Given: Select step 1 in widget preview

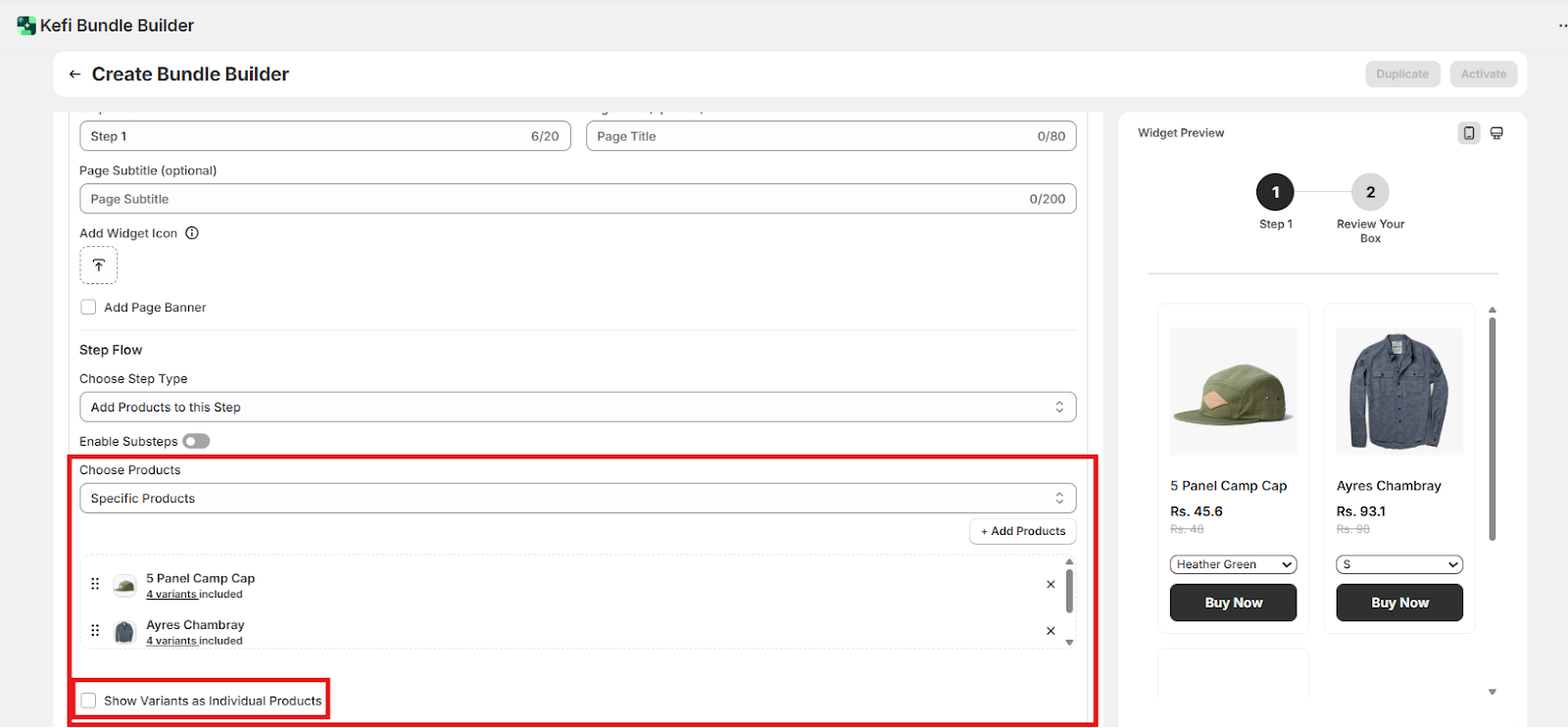Looking at the screenshot, I should point(1275,193).
